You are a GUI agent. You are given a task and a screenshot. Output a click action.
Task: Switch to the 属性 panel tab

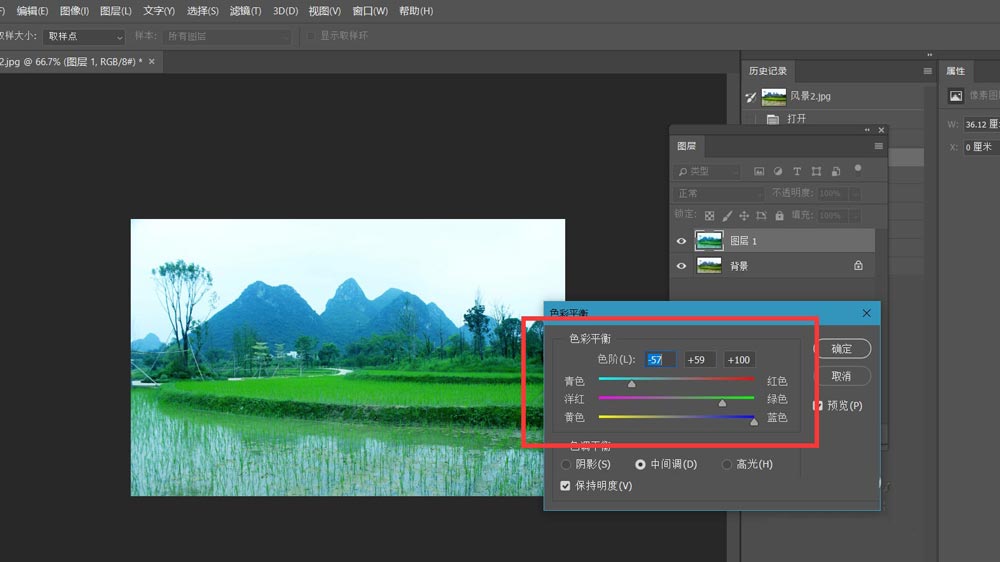click(x=955, y=71)
